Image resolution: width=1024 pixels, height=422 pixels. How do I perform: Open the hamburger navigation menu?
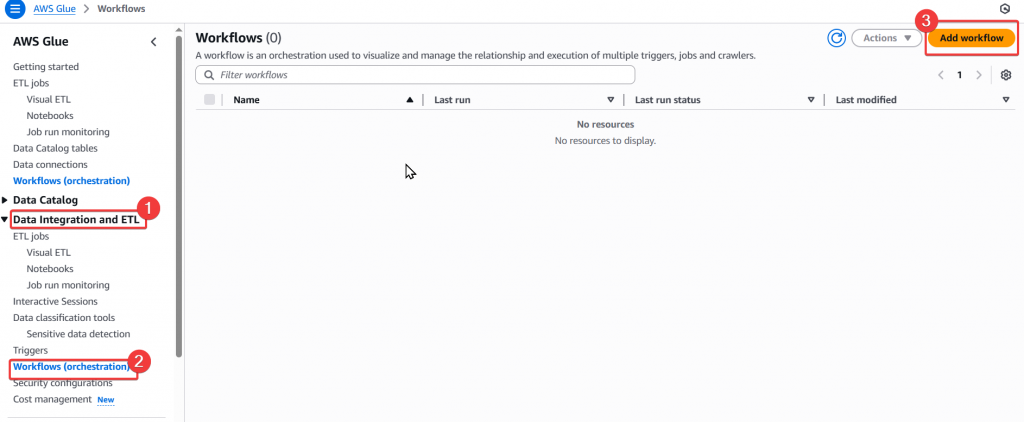click(15, 9)
